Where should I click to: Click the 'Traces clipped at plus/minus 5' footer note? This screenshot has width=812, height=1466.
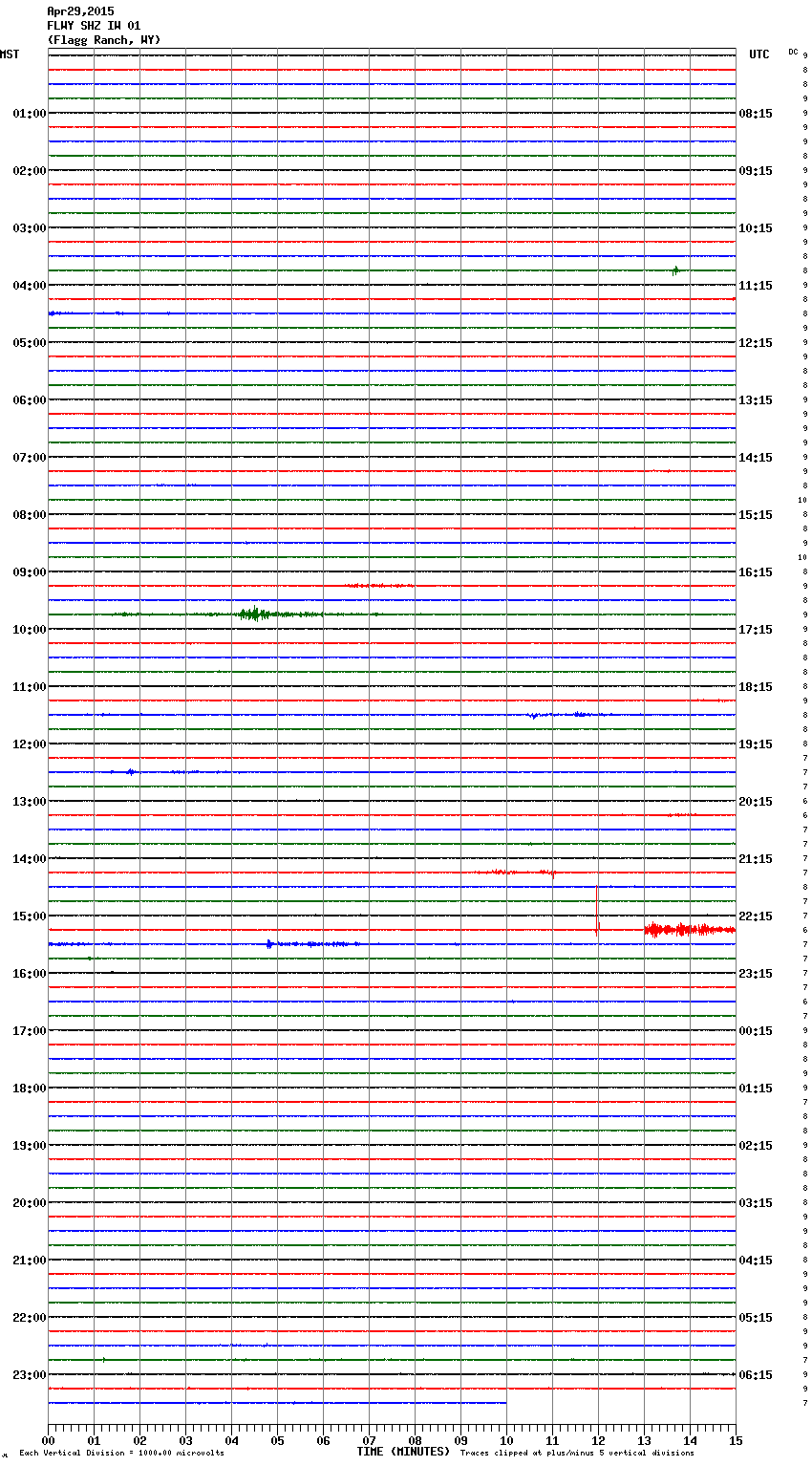577,1453
